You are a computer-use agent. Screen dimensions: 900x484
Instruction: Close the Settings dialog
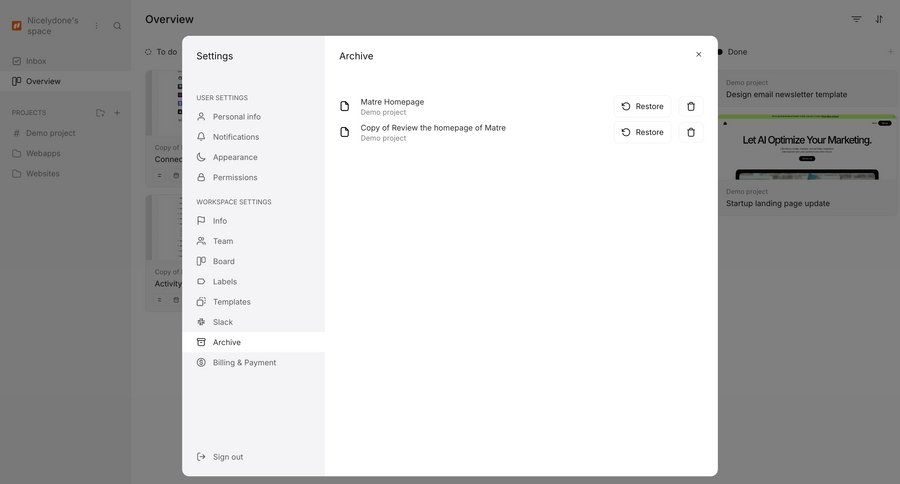coord(699,55)
